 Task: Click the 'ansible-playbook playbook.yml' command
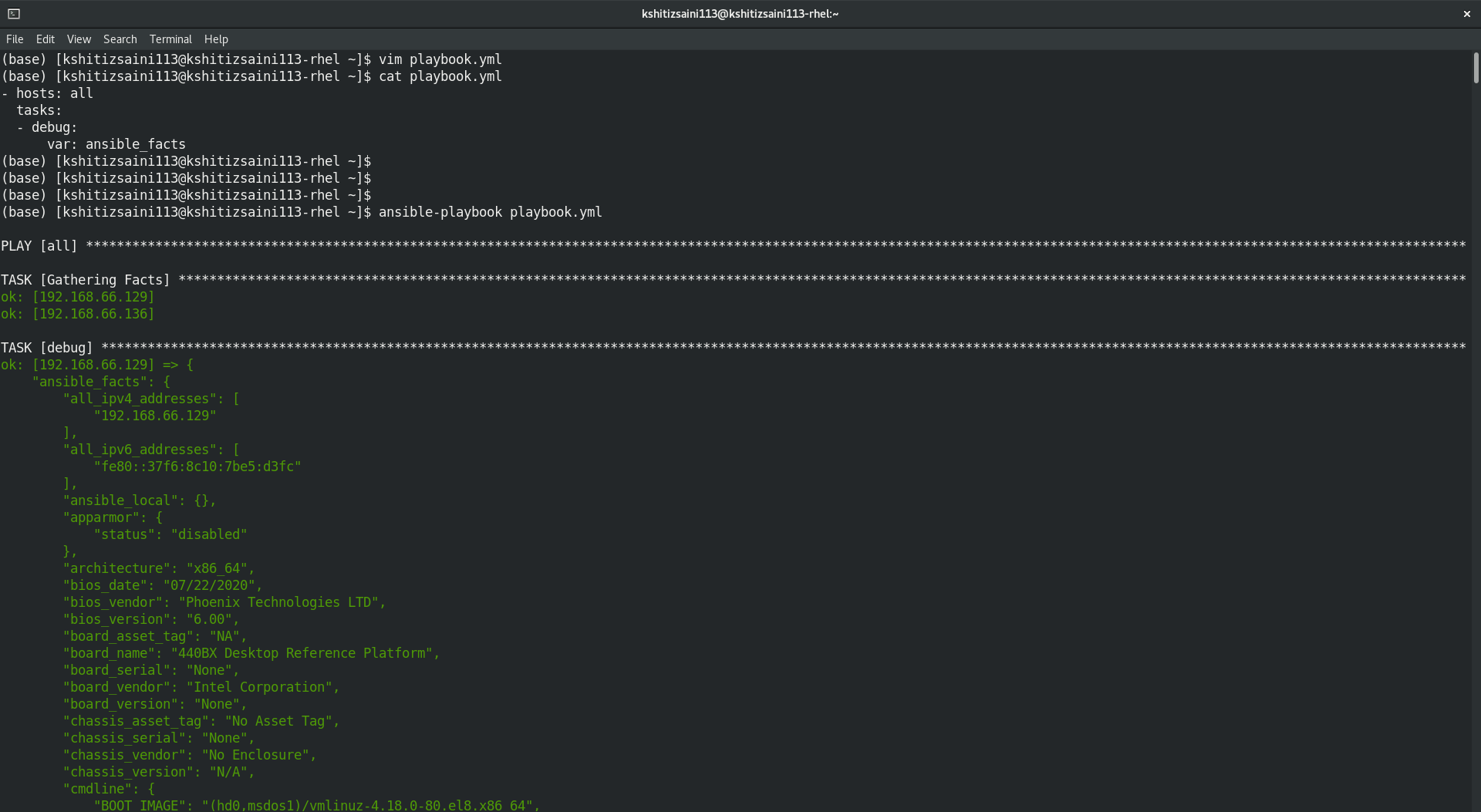click(490, 212)
